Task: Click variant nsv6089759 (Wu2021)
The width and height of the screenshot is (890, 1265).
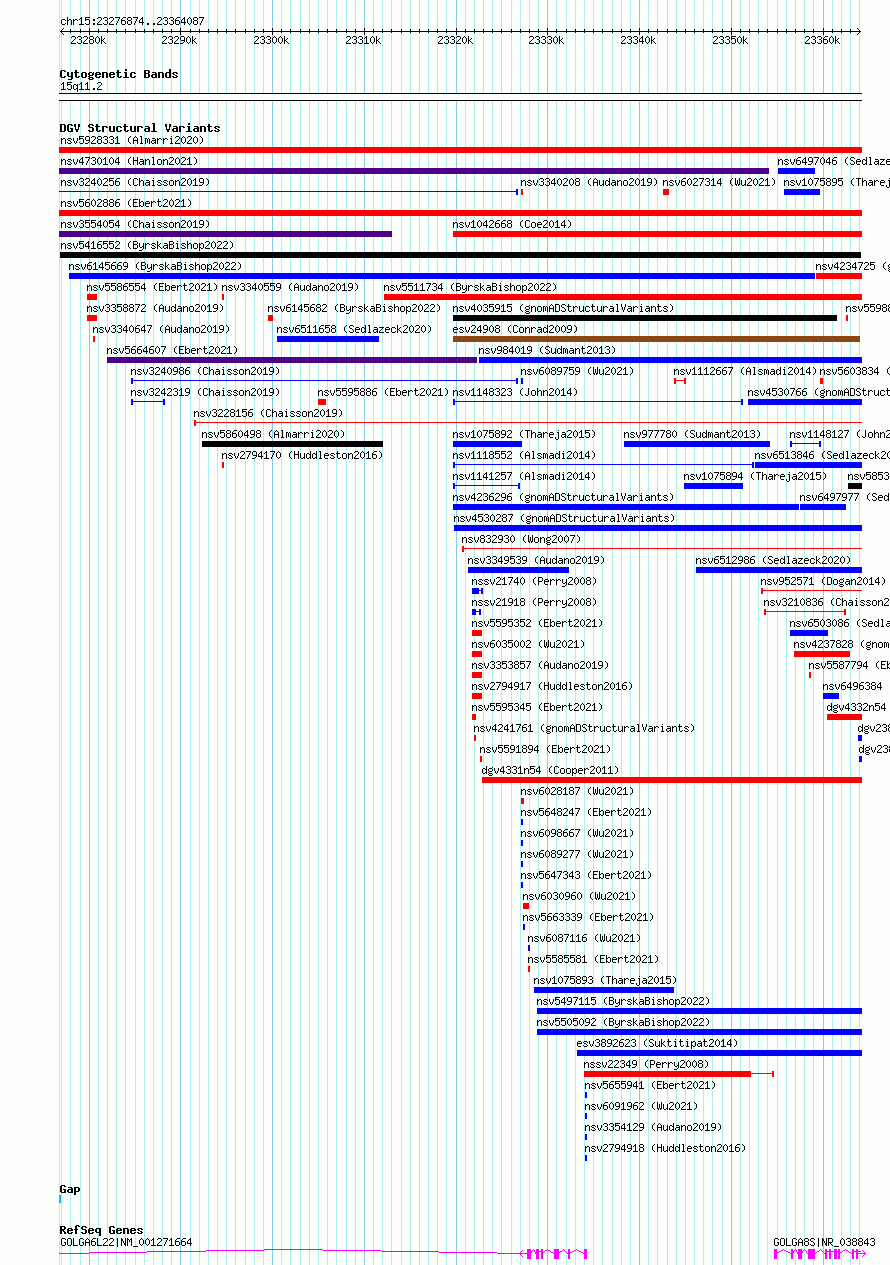Action: click(x=577, y=371)
